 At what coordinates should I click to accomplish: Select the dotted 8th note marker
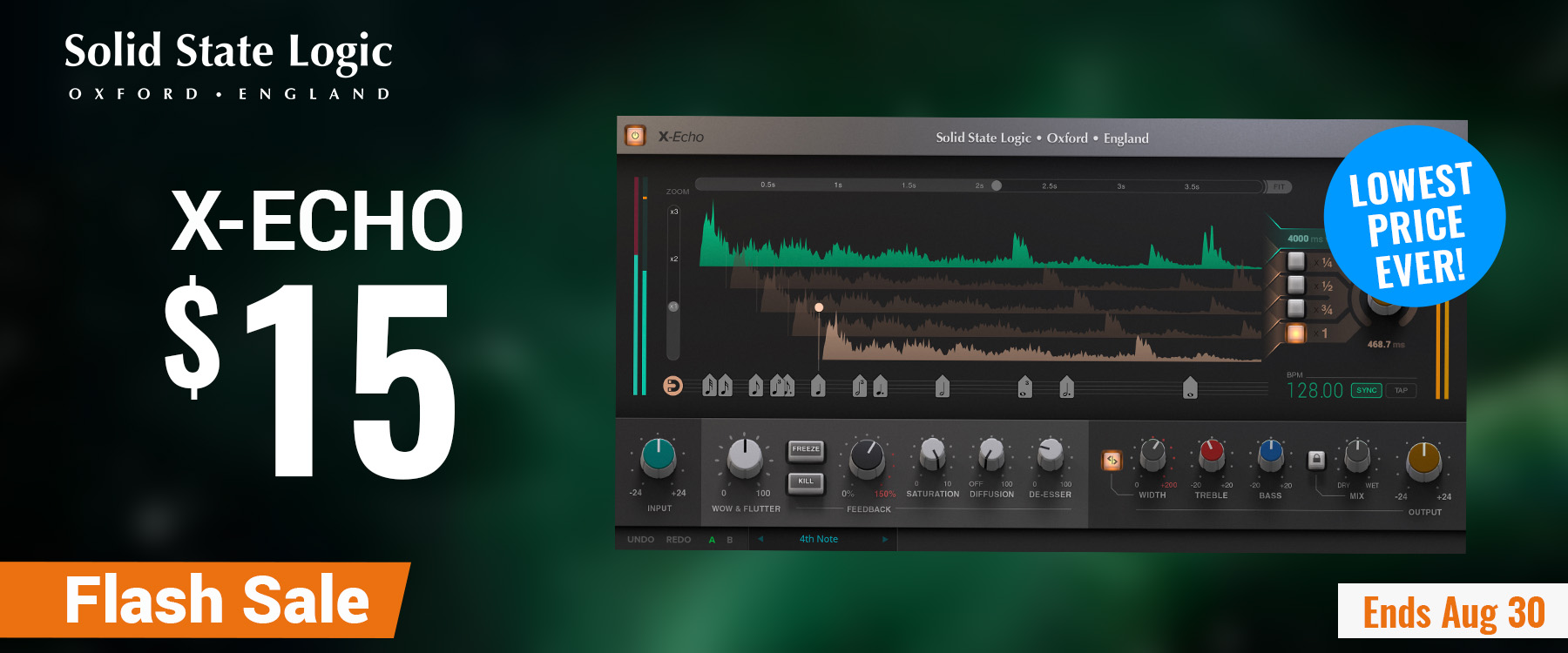point(788,385)
